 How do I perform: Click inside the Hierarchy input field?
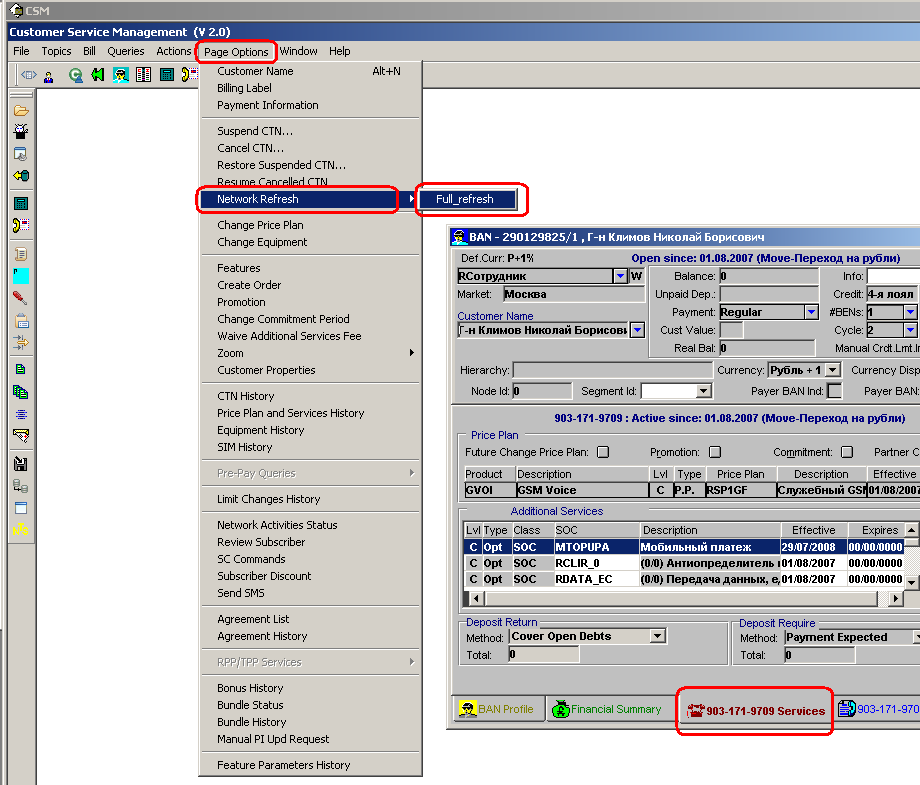point(612,370)
